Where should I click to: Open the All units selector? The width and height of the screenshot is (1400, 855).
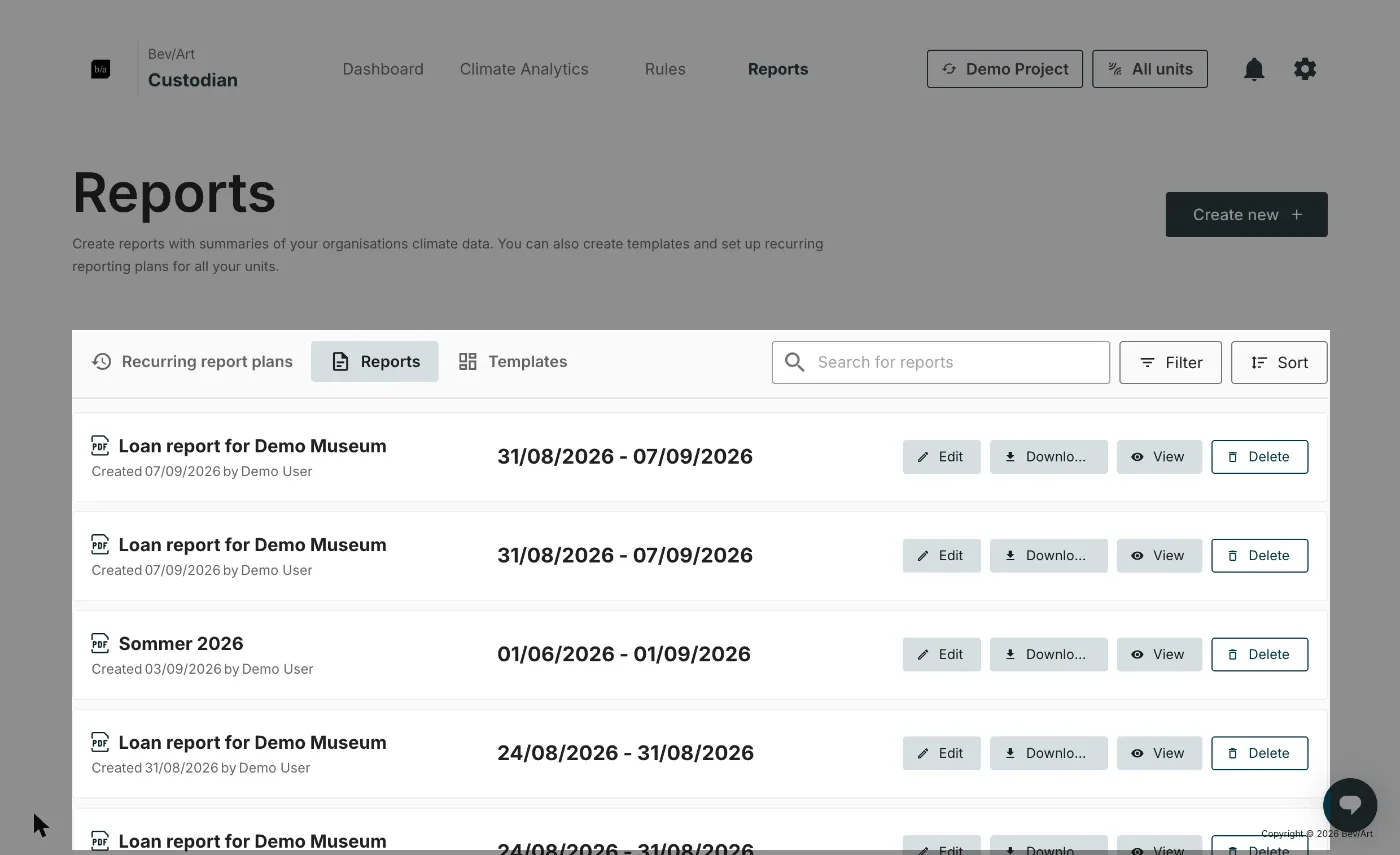tap(1150, 69)
